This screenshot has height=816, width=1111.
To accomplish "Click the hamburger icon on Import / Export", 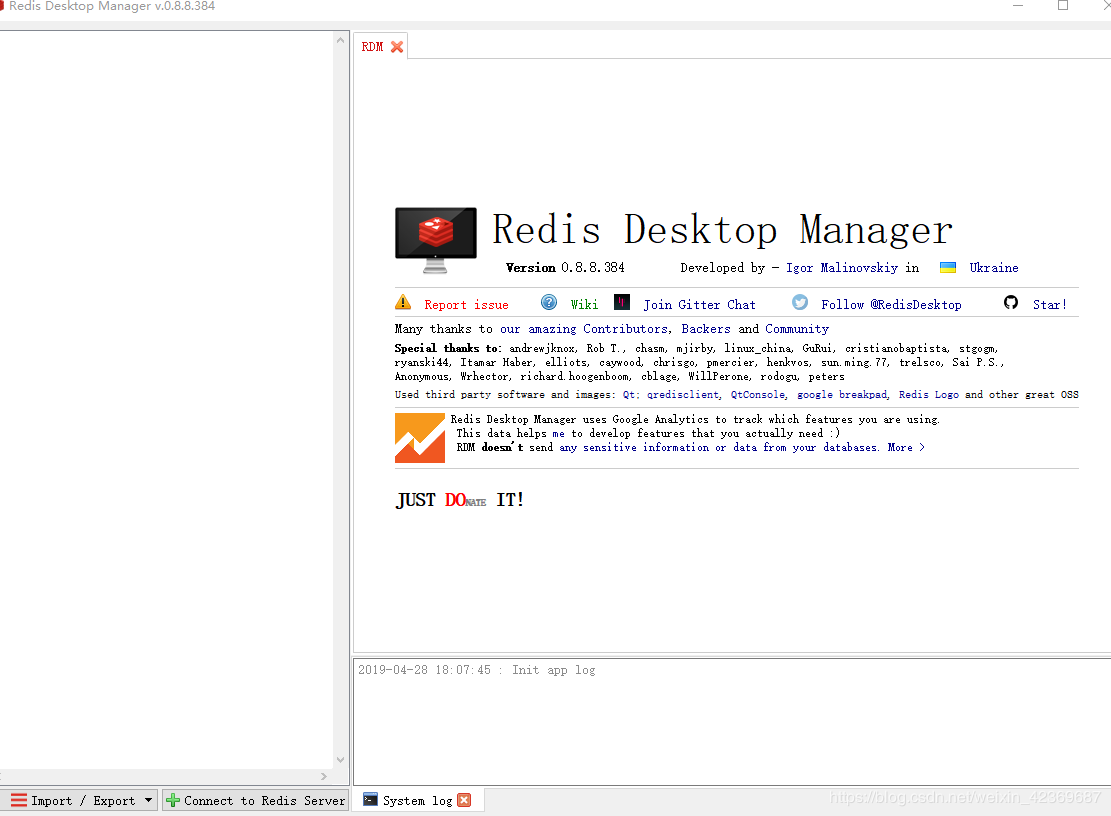I will (20, 800).
